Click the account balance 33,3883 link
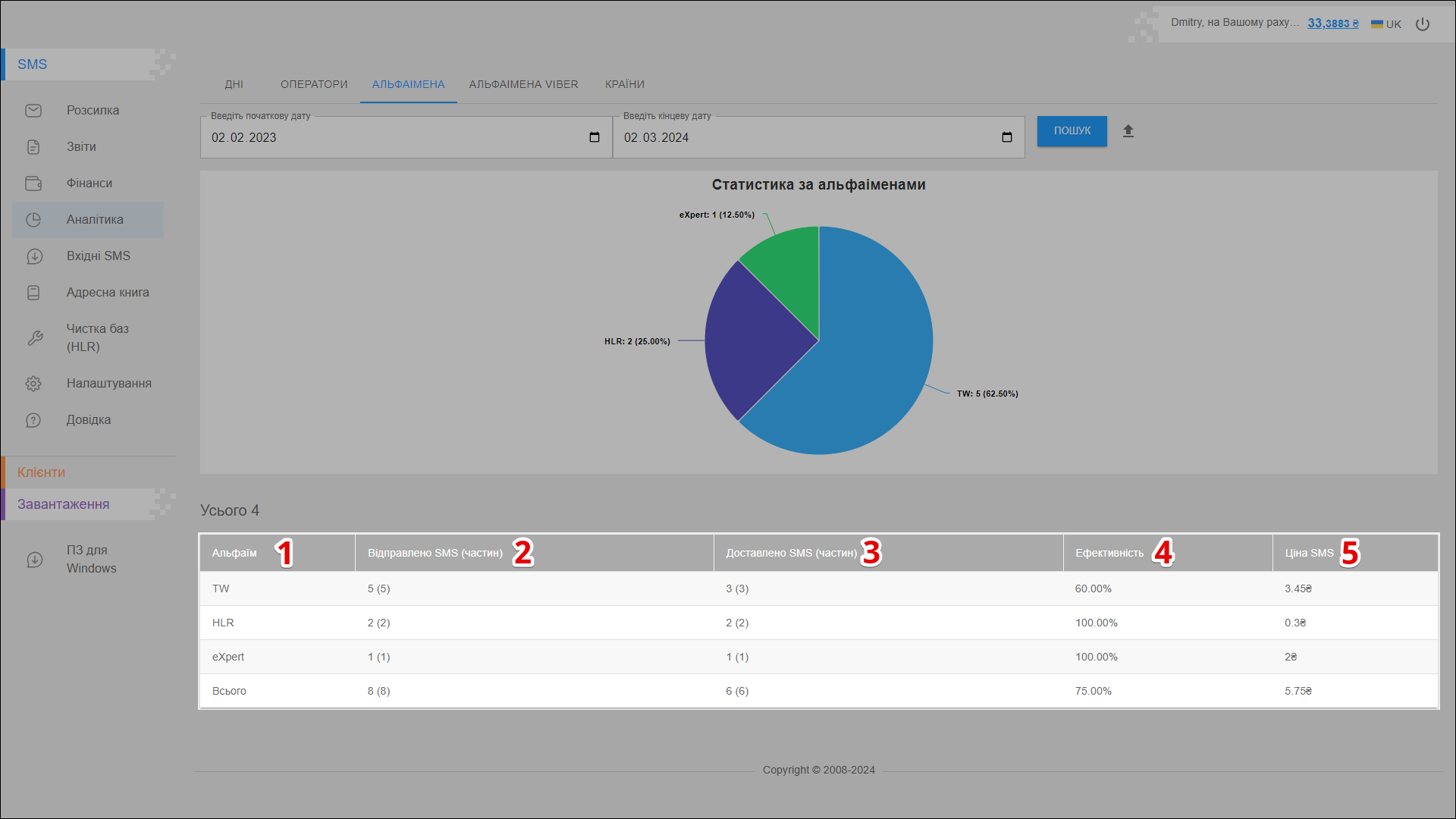The height and width of the screenshot is (819, 1456). (1332, 24)
